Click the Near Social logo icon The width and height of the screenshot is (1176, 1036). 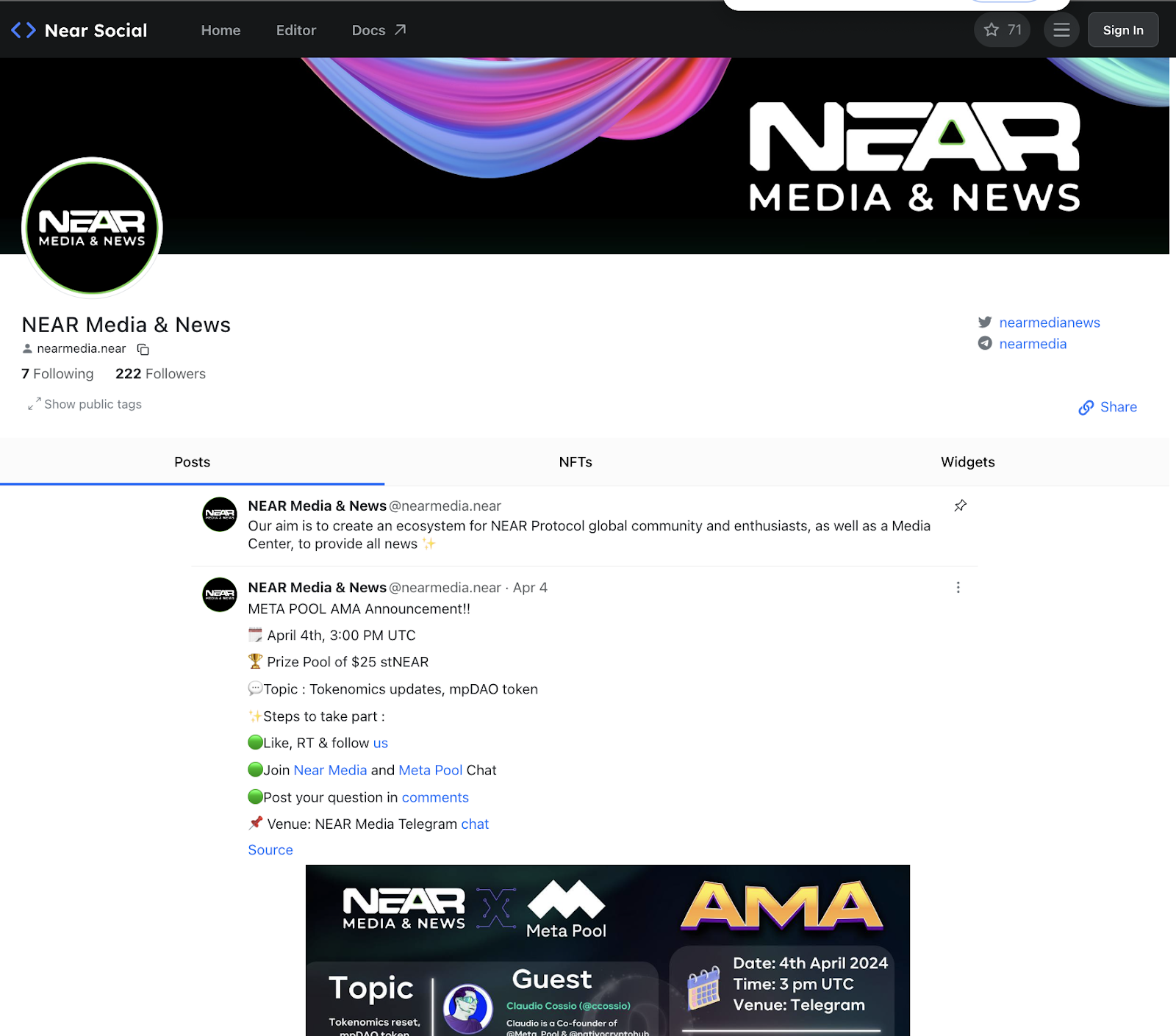pyautogui.click(x=24, y=30)
